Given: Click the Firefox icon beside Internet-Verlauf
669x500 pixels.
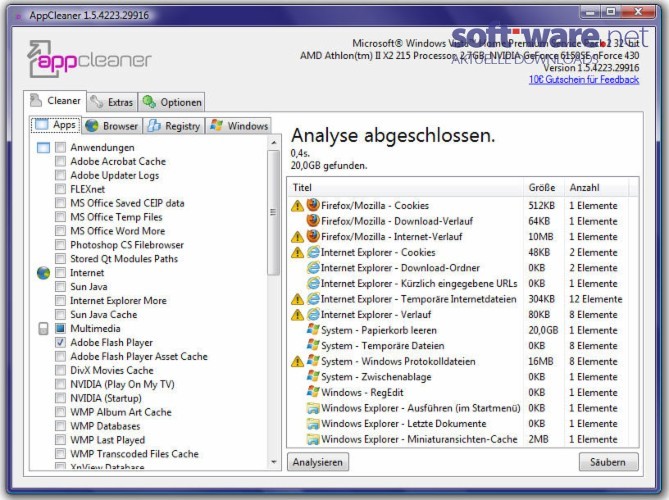Looking at the screenshot, I should pyautogui.click(x=313, y=236).
